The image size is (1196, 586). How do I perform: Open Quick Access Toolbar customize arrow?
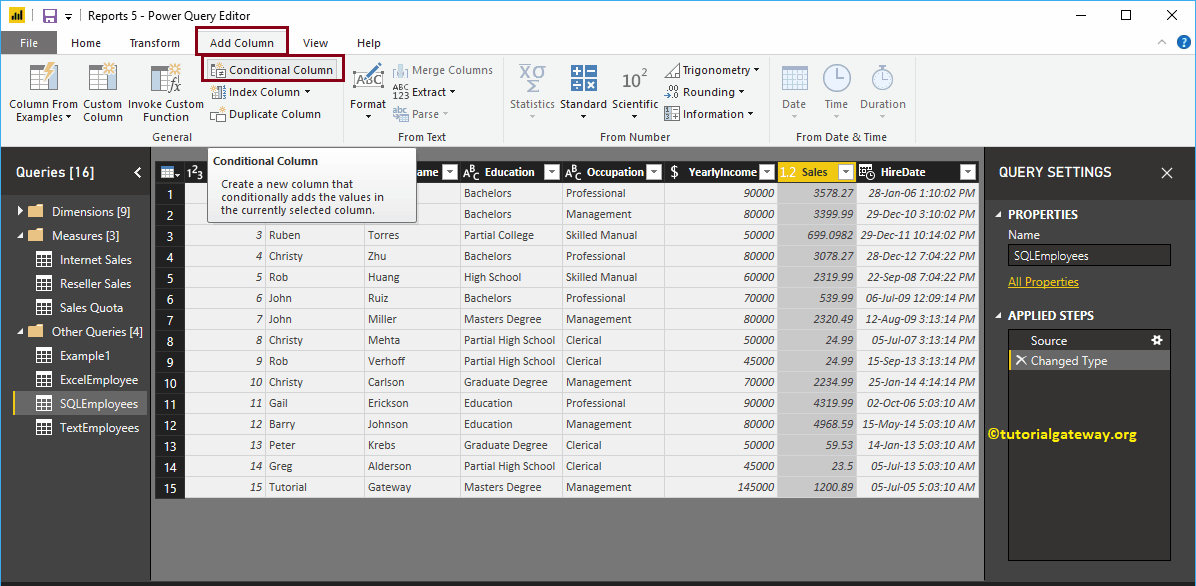pos(69,16)
